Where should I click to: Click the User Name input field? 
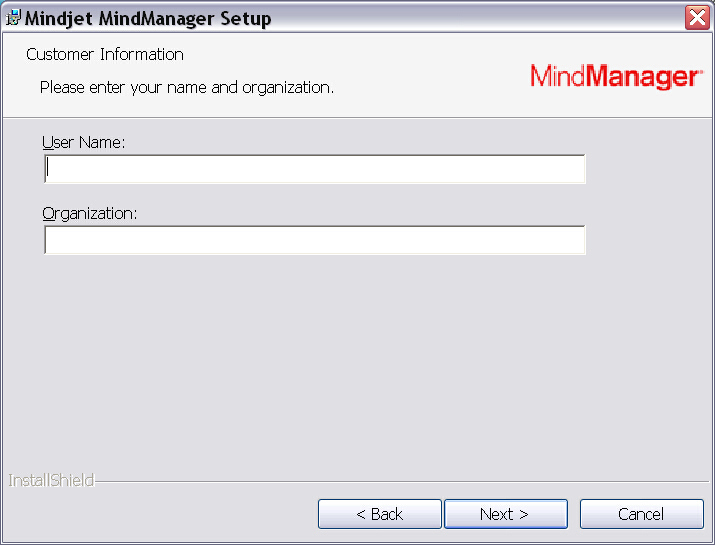point(315,169)
